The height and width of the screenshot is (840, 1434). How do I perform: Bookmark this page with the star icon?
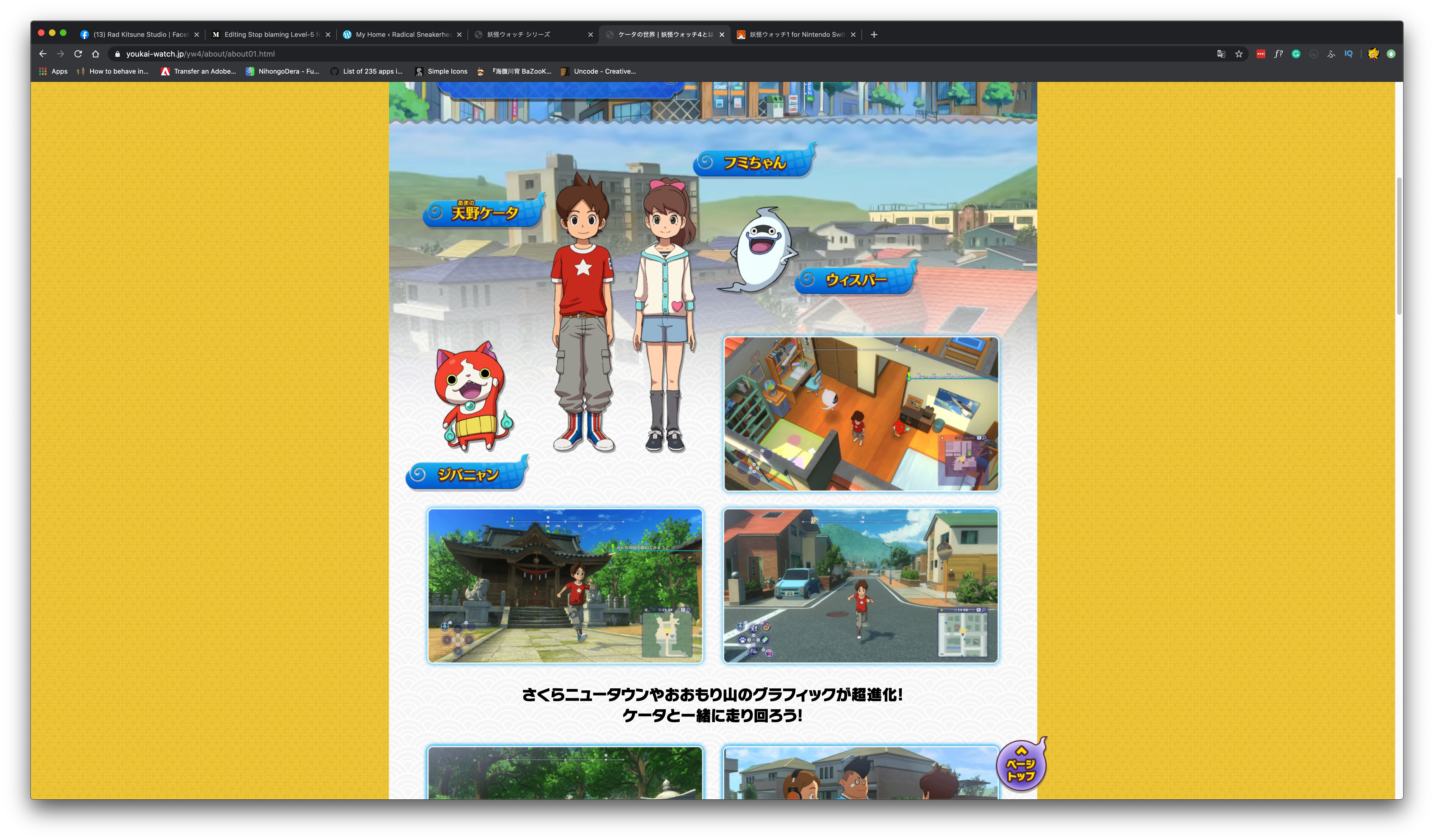pos(1239,54)
